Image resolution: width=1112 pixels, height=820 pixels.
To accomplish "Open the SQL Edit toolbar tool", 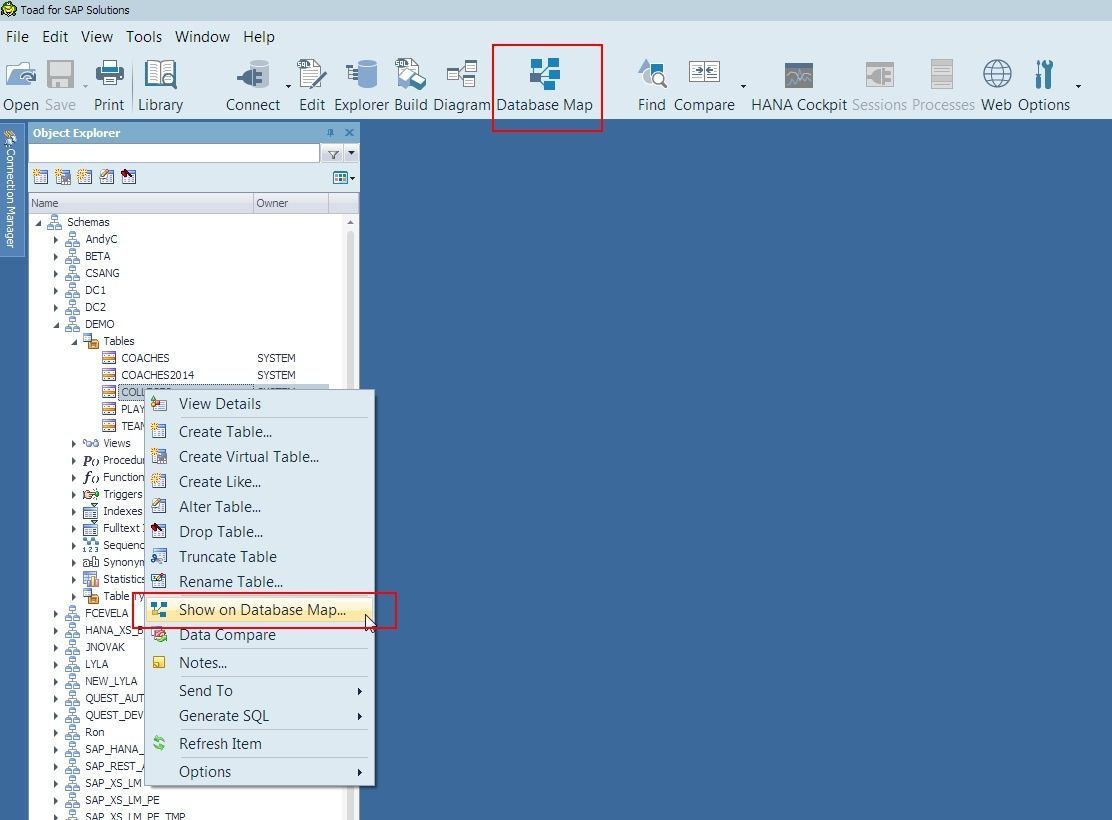I will click(311, 85).
